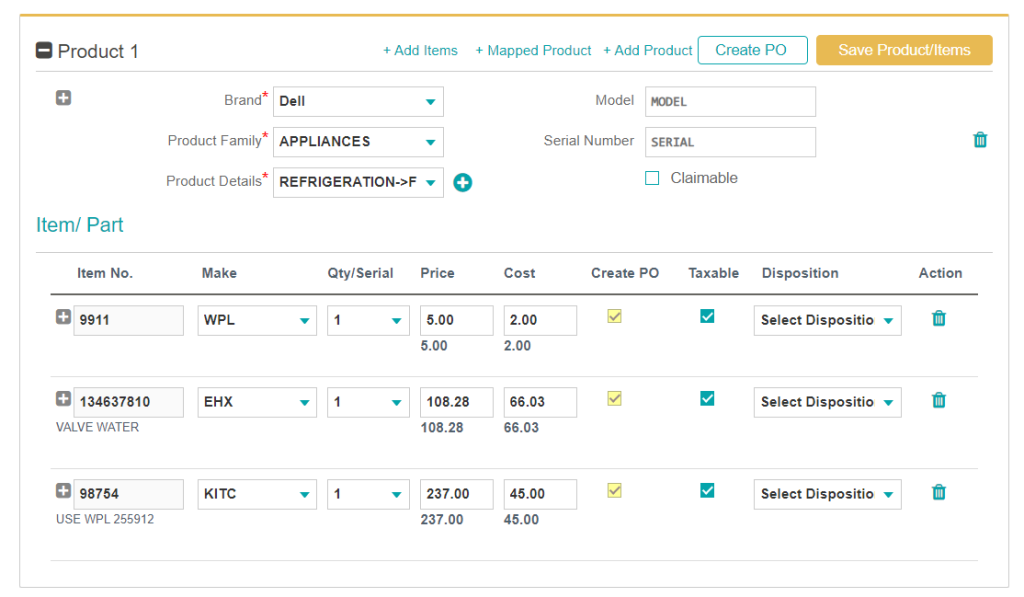Click the Price column header

[x=438, y=273]
